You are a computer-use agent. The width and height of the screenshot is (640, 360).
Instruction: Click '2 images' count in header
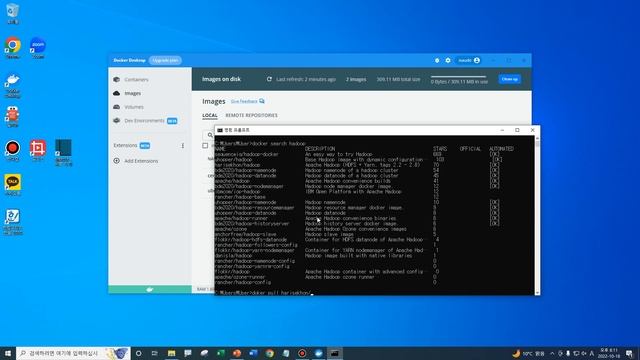(x=356, y=80)
